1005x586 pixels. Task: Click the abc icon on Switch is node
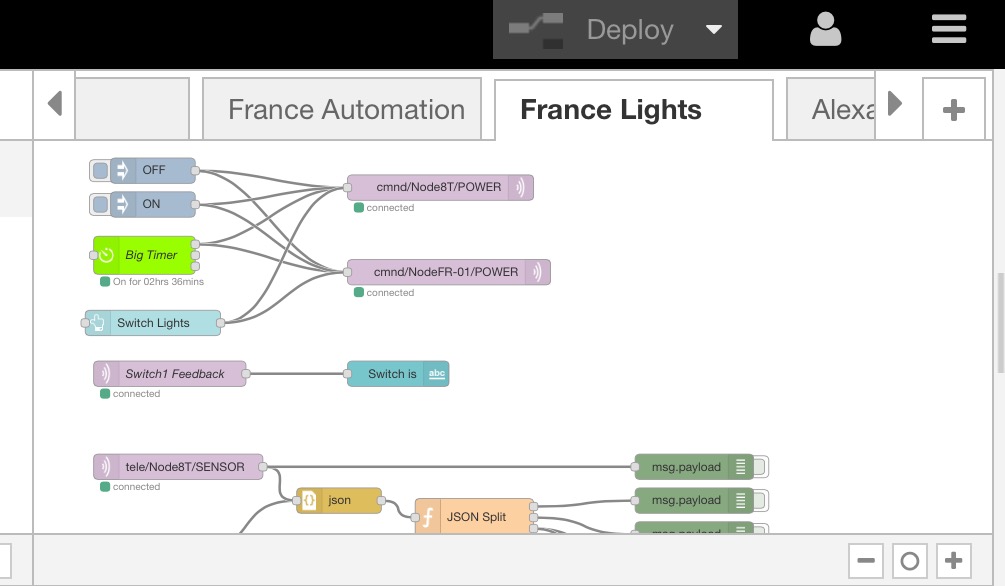[x=436, y=374]
